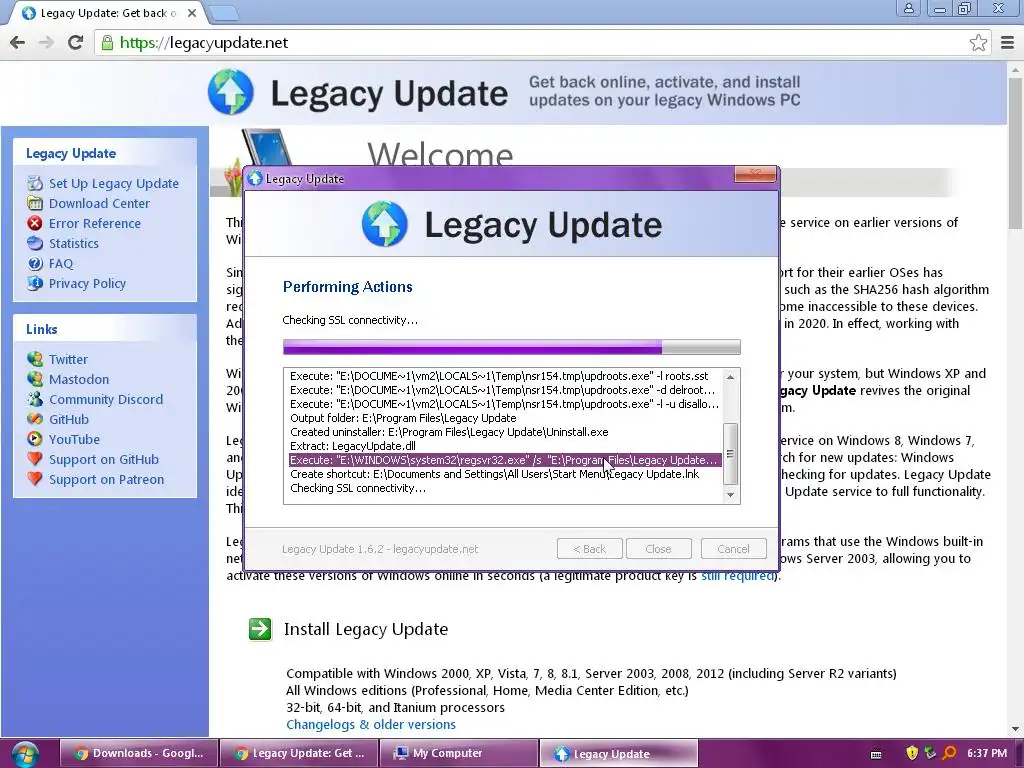Open the Download Center link
The image size is (1024, 768).
[99, 203]
